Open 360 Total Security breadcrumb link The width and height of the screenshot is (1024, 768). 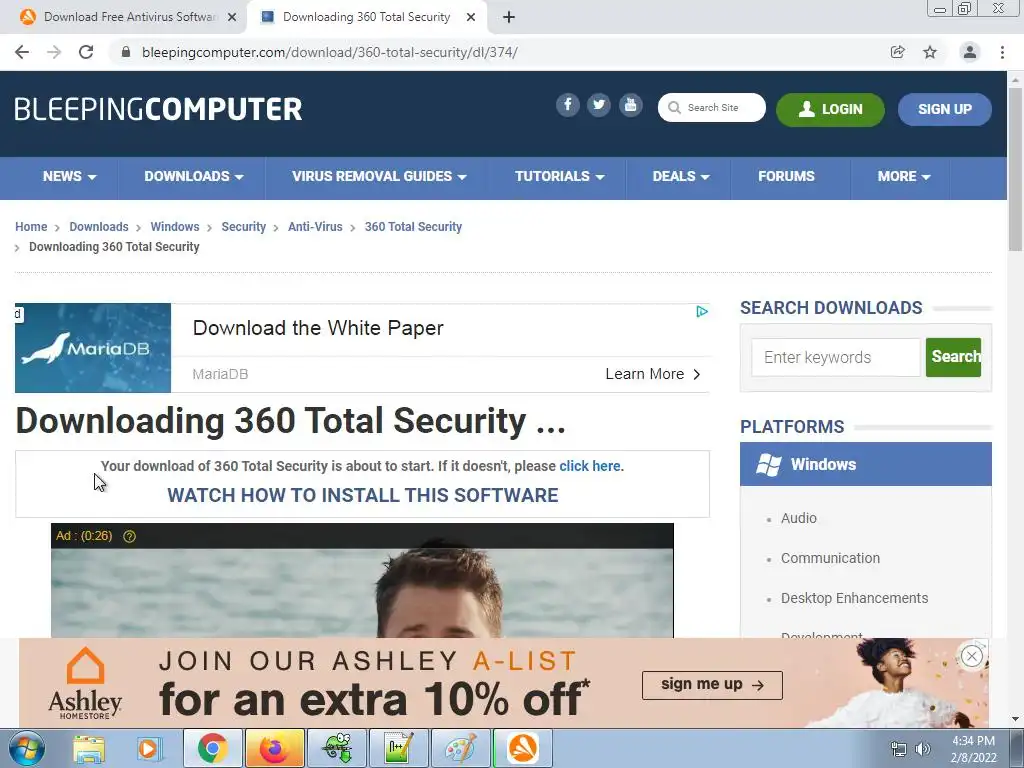tap(413, 227)
